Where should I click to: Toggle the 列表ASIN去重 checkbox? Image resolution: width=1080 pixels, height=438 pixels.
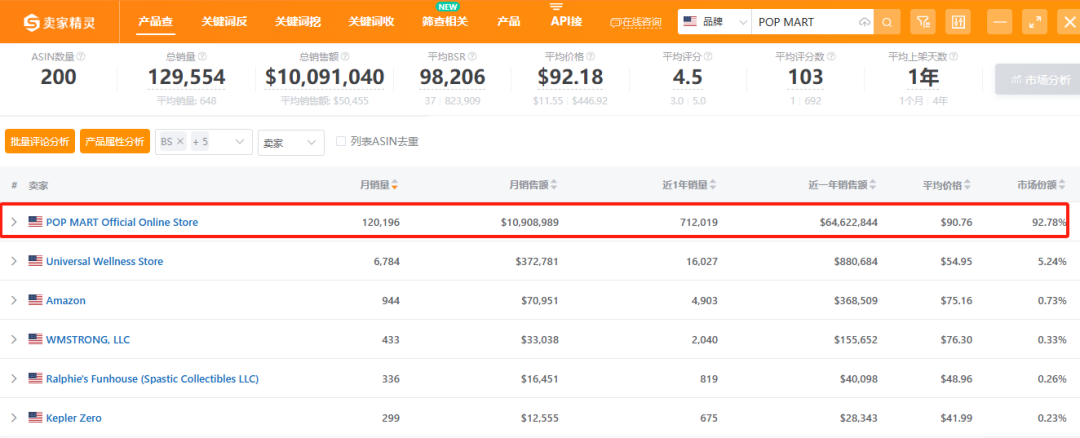(340, 141)
